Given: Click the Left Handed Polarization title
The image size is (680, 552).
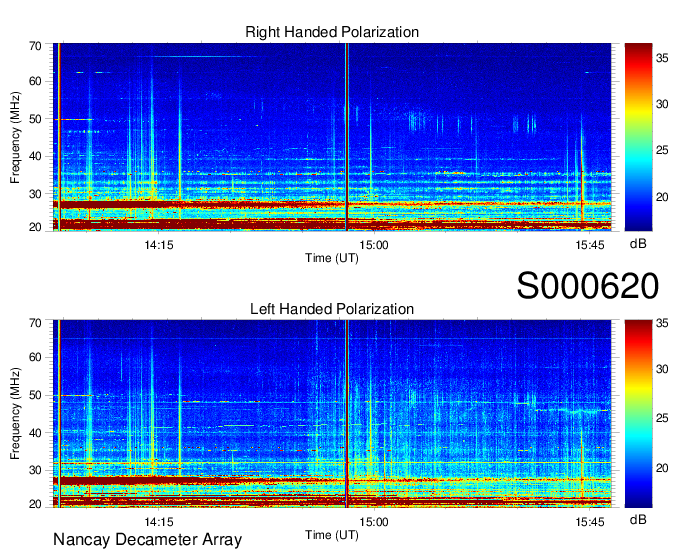Looking at the screenshot, I should pos(332,309).
